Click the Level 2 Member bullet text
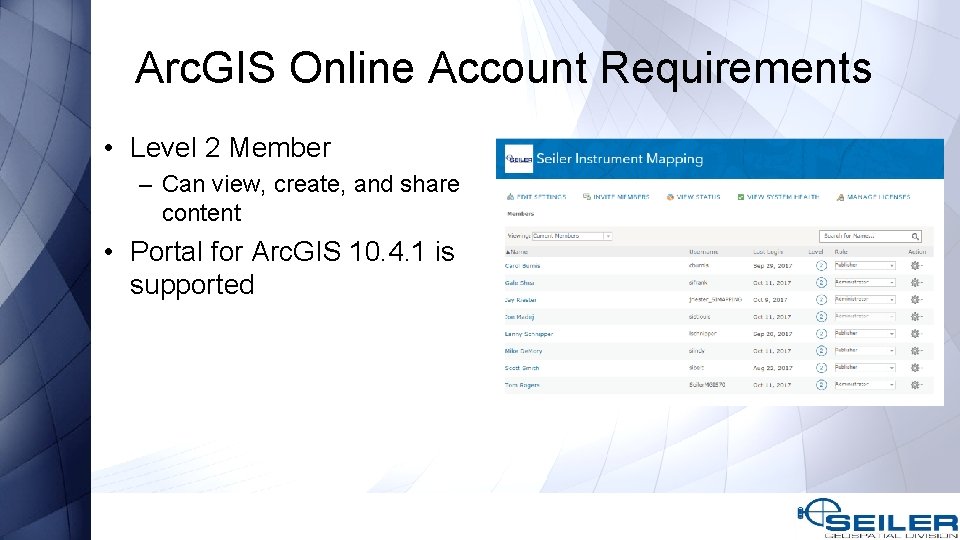 [230, 148]
